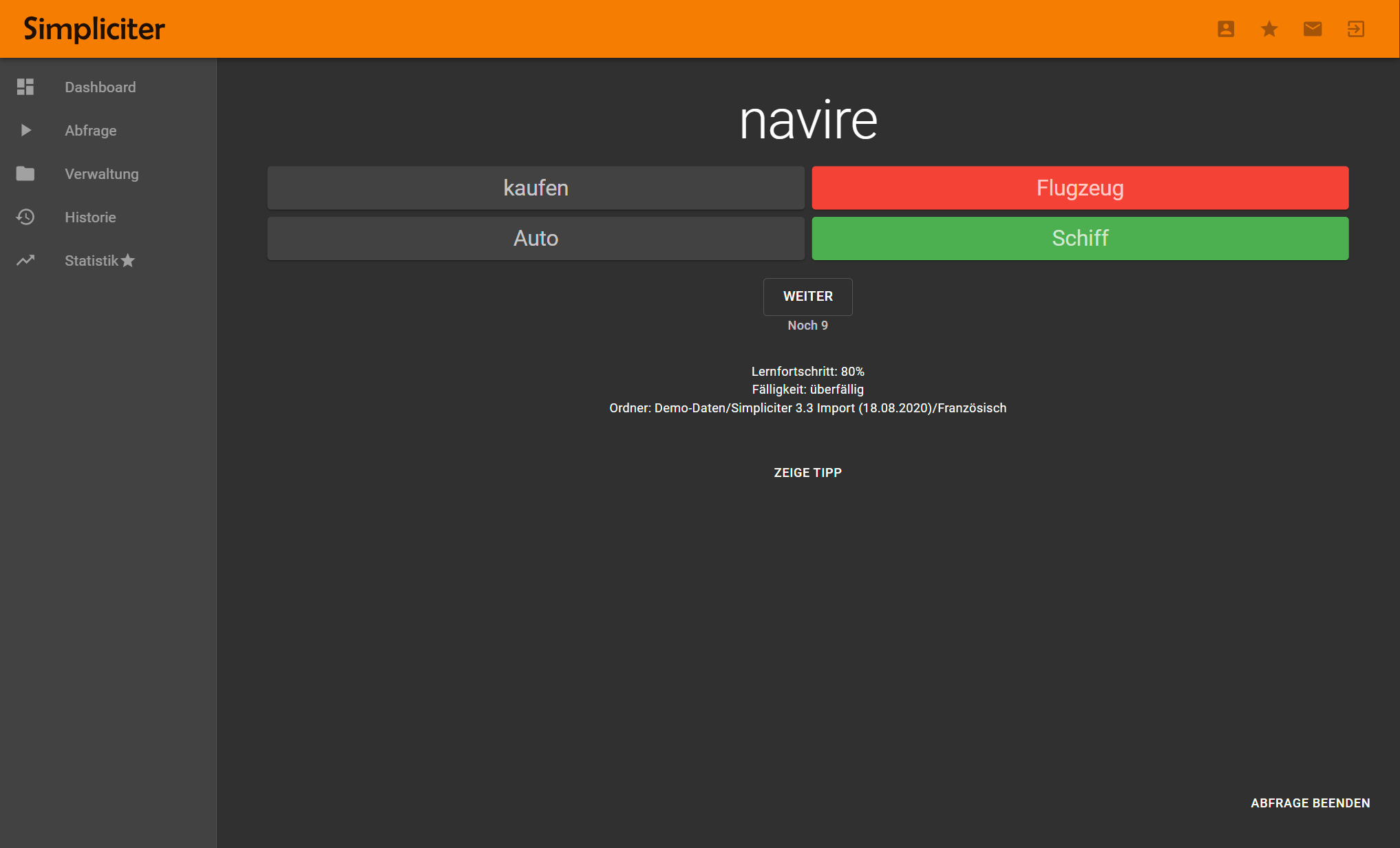Click the Abfrage play arrow icon
The image size is (1400, 848).
pos(25,130)
